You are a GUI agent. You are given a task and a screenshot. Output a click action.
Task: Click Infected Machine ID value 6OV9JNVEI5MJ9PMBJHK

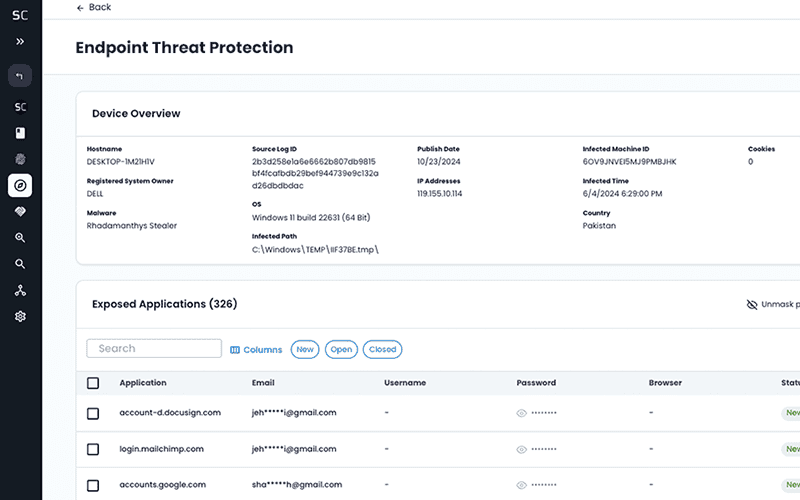click(630, 162)
